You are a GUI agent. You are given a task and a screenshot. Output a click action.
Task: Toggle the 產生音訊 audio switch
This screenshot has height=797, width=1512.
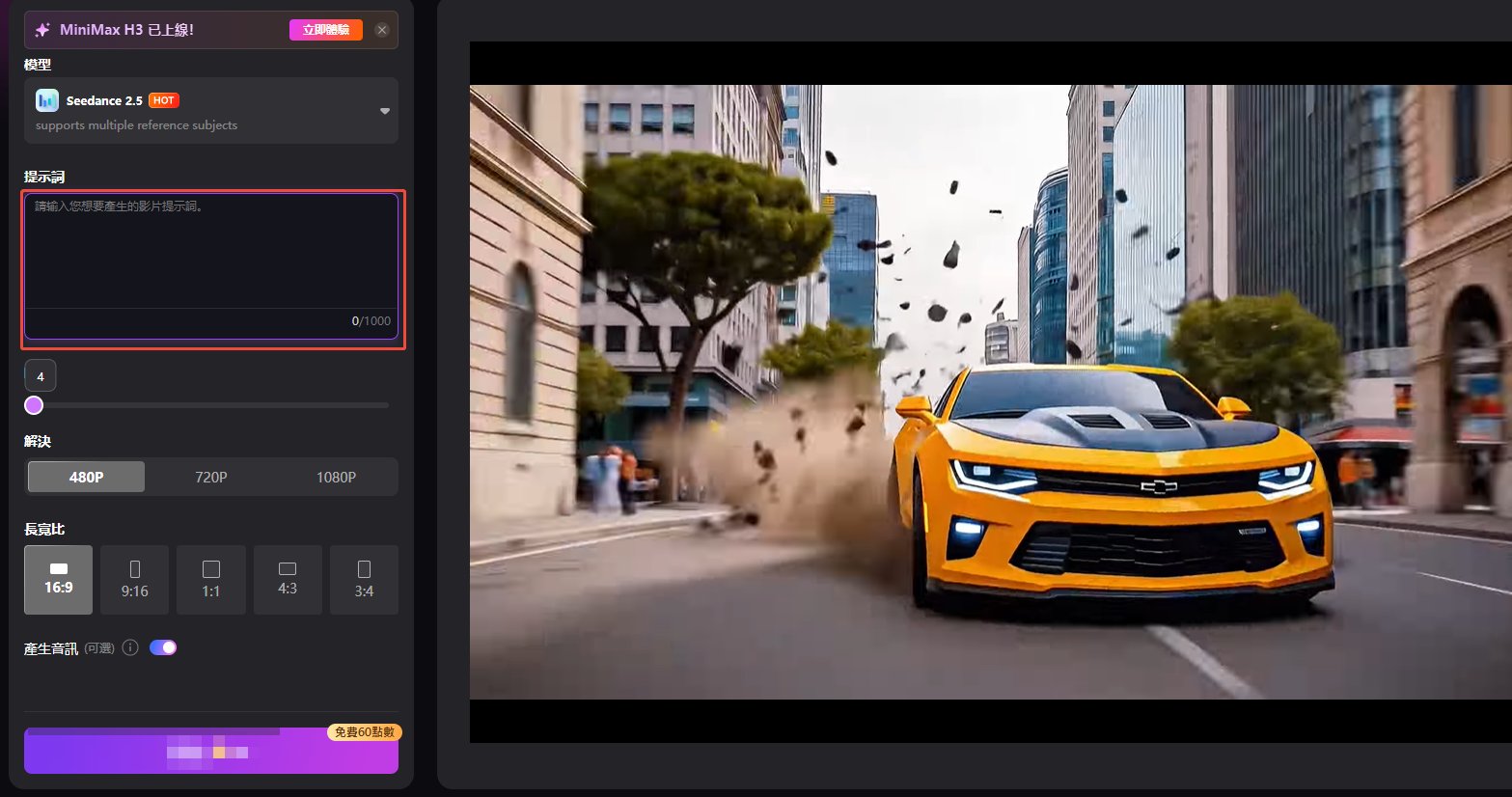(163, 647)
